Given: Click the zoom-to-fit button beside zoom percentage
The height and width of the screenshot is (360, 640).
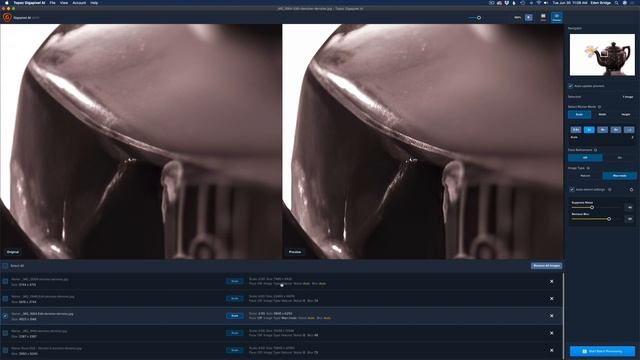Looking at the screenshot, I should [529, 18].
